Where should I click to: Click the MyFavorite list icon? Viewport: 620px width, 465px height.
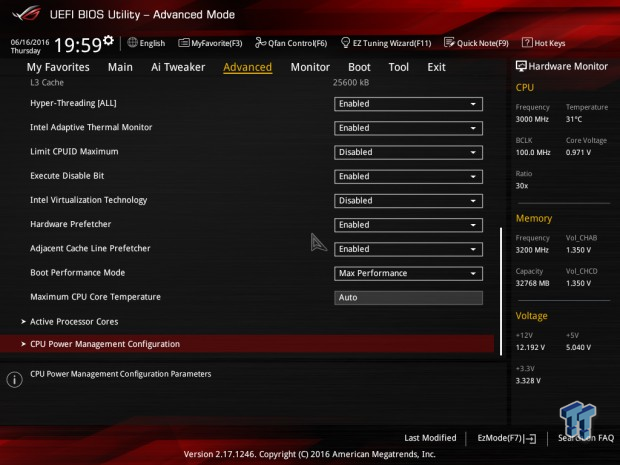tap(184, 43)
